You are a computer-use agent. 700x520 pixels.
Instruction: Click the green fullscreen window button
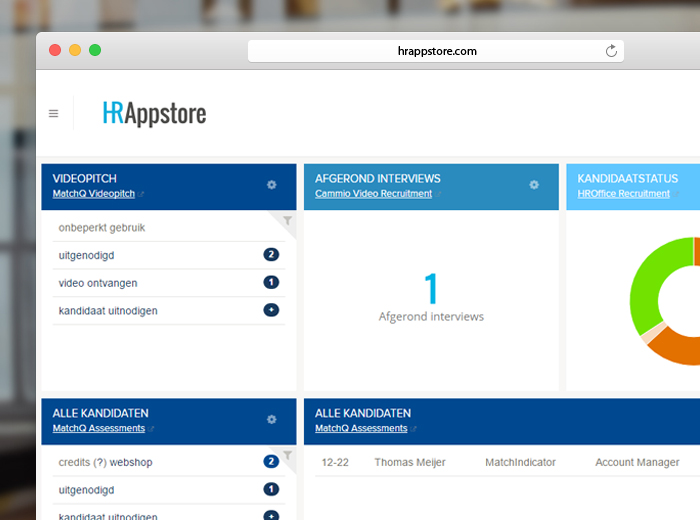pos(95,50)
